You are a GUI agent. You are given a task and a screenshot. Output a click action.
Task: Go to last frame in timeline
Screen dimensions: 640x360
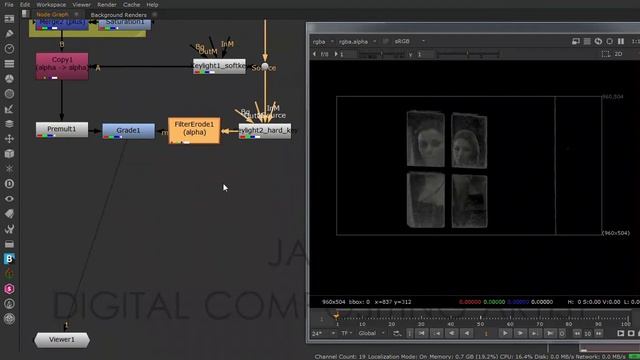(550, 333)
